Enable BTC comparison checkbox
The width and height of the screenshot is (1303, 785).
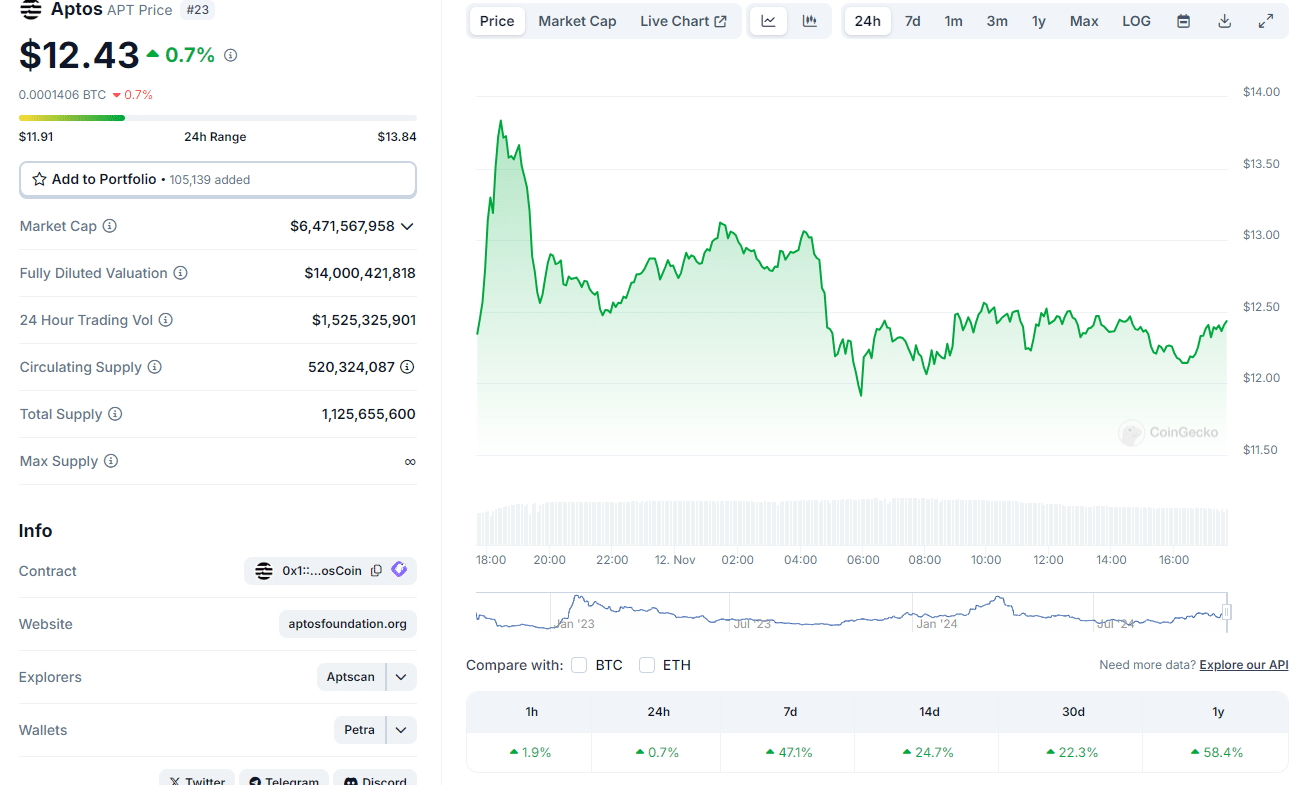pos(579,665)
